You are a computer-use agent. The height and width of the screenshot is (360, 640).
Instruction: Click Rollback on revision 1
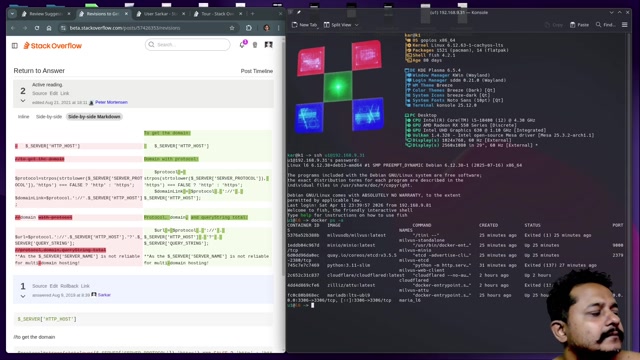(x=69, y=286)
